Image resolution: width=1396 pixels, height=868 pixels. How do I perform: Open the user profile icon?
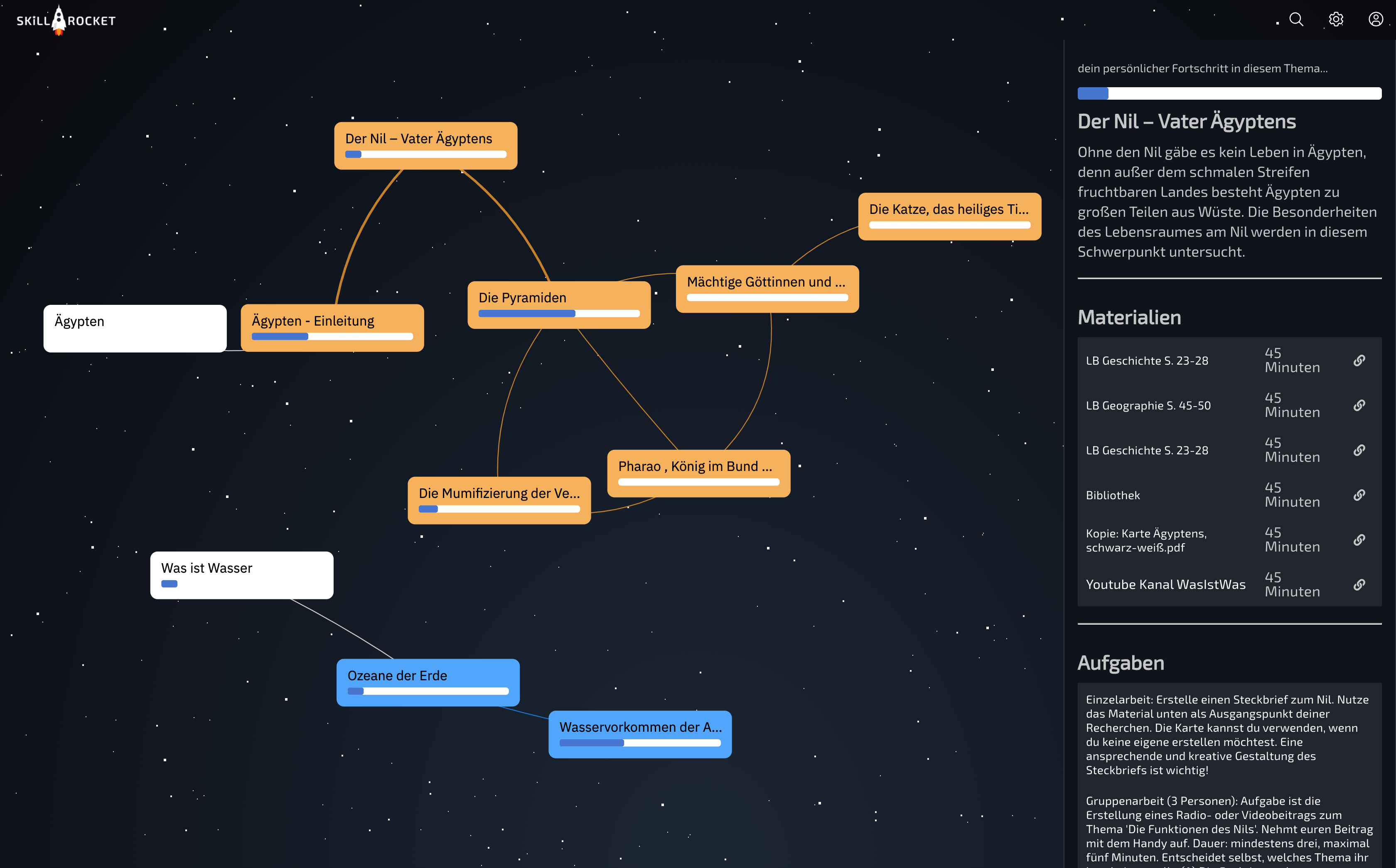(x=1375, y=20)
